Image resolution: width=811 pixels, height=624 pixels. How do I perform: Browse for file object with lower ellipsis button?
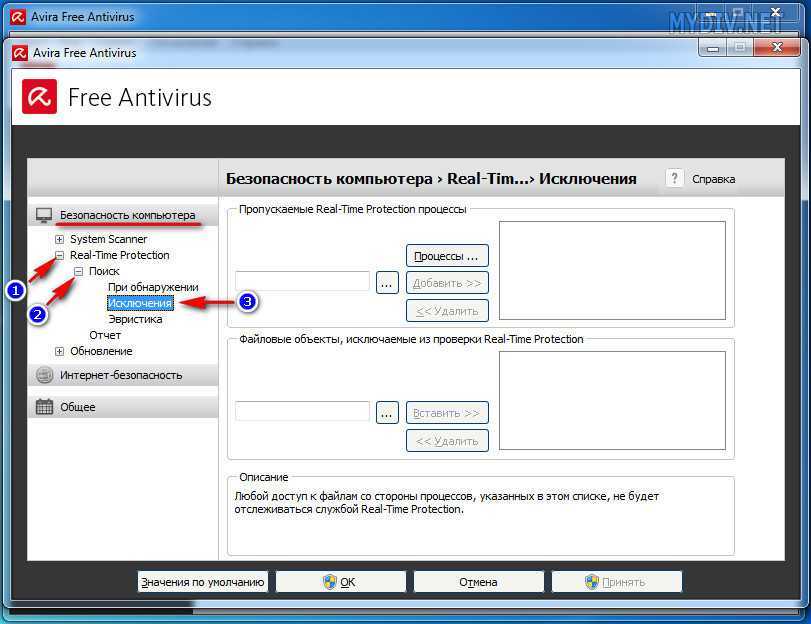coord(387,412)
